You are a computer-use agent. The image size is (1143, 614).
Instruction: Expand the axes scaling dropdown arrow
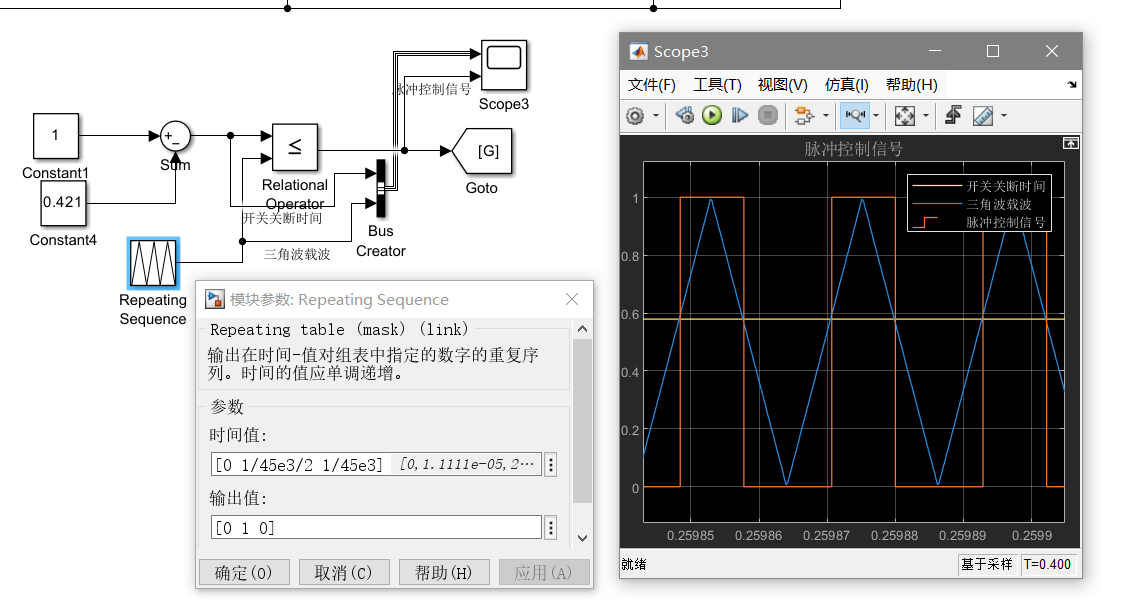926,115
